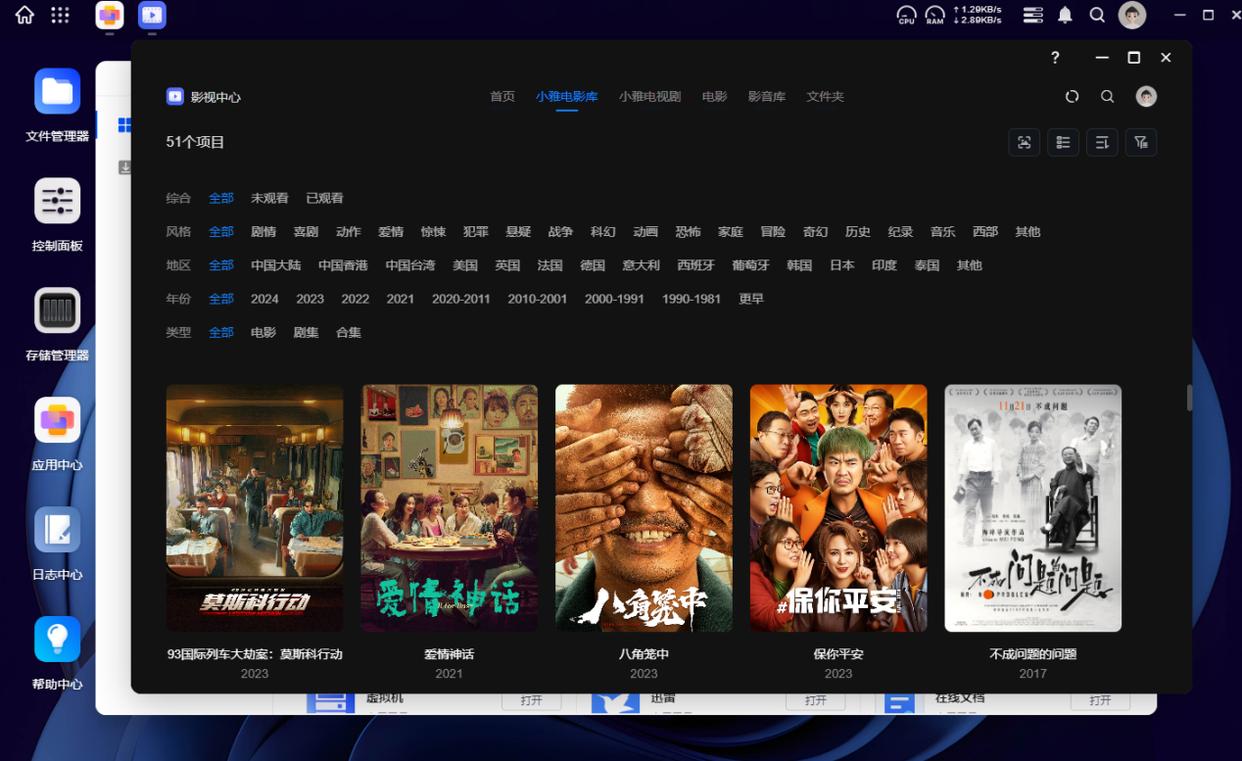
Task: Select 全部 in the 风格 row
Action: click(x=221, y=232)
